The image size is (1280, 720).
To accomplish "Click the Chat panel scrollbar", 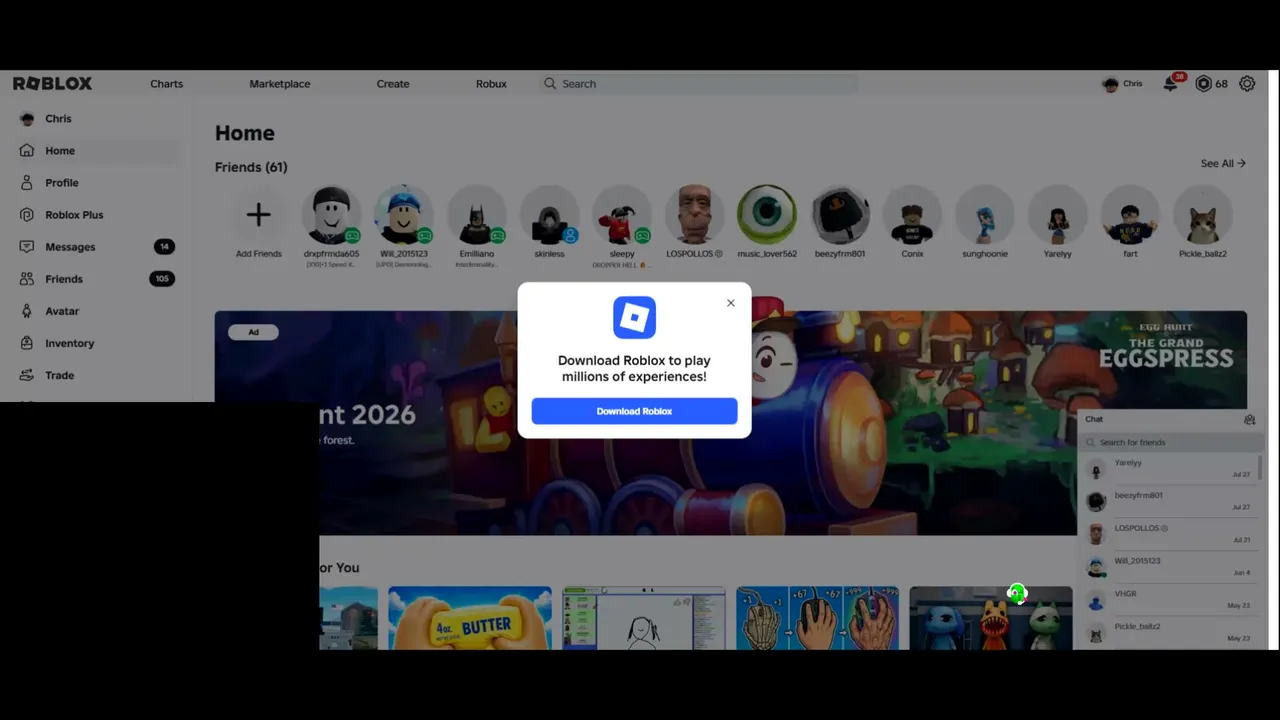I will click(x=1260, y=467).
